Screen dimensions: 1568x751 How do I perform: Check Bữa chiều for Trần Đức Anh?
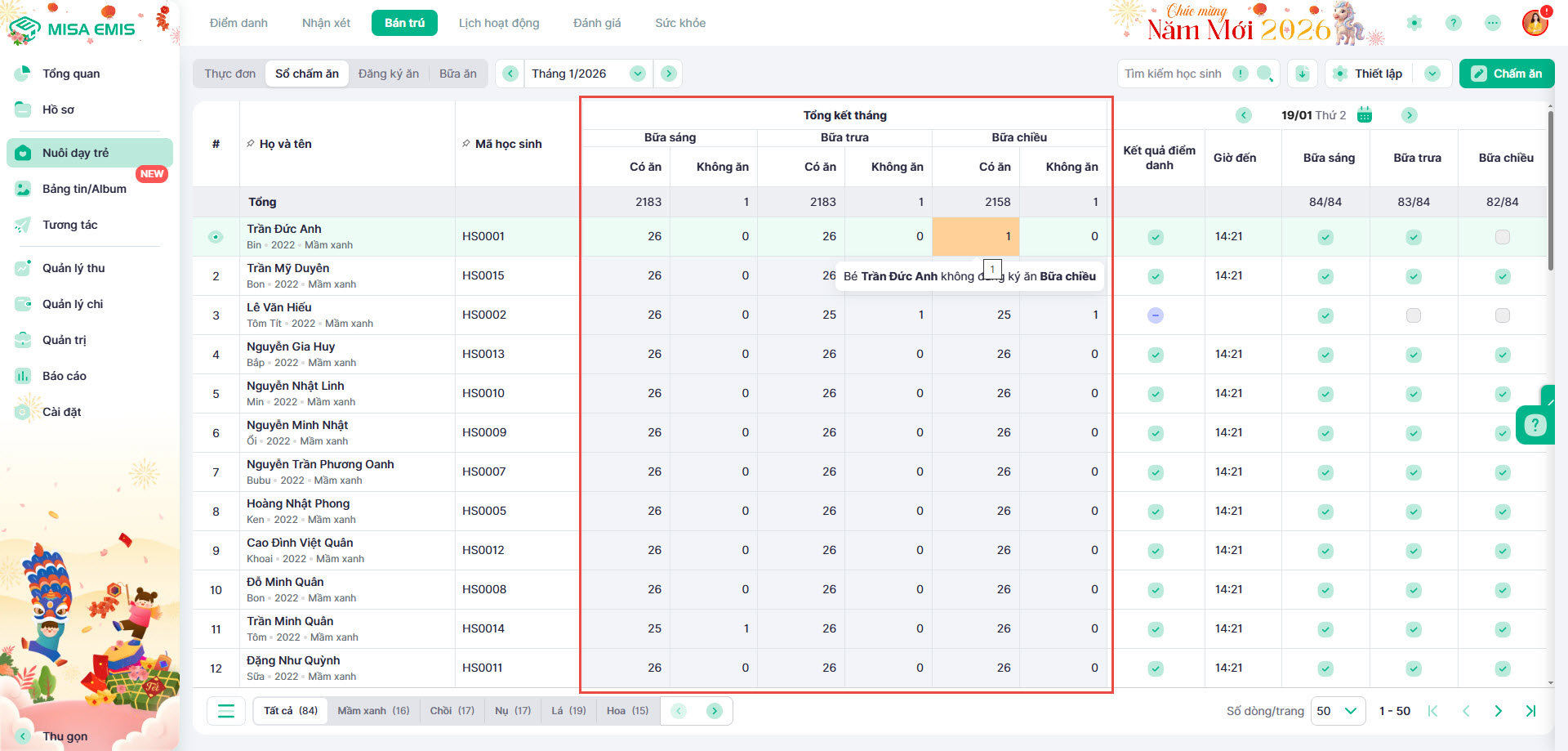1502,237
